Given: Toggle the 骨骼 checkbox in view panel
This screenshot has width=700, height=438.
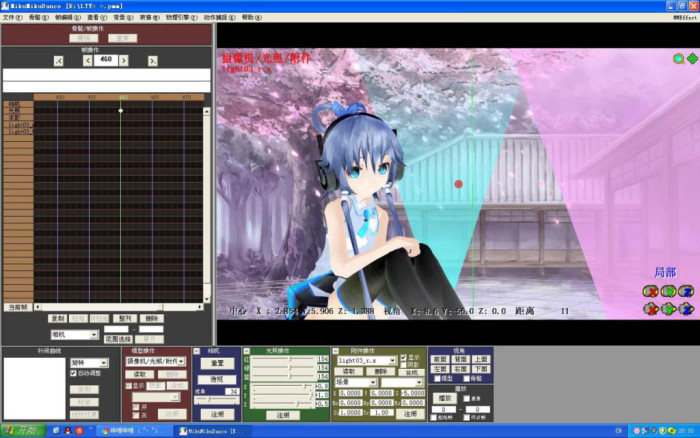Looking at the screenshot, I should [x=467, y=379].
